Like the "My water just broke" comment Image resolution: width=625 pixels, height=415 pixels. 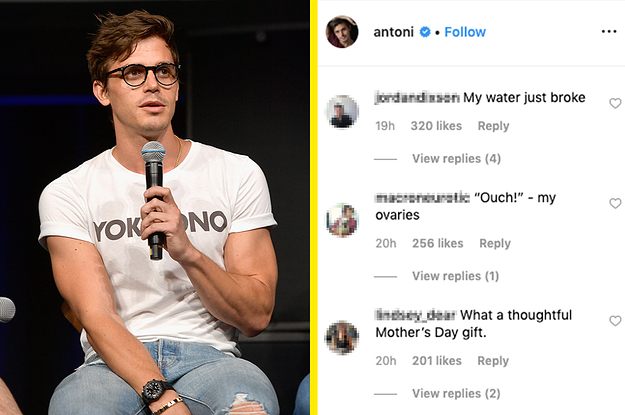click(615, 103)
